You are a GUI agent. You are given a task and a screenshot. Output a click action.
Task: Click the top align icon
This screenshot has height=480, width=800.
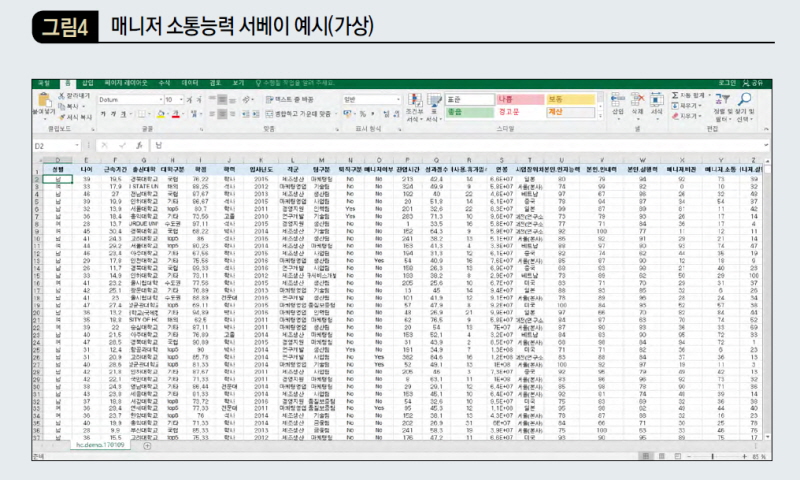[x=213, y=99]
